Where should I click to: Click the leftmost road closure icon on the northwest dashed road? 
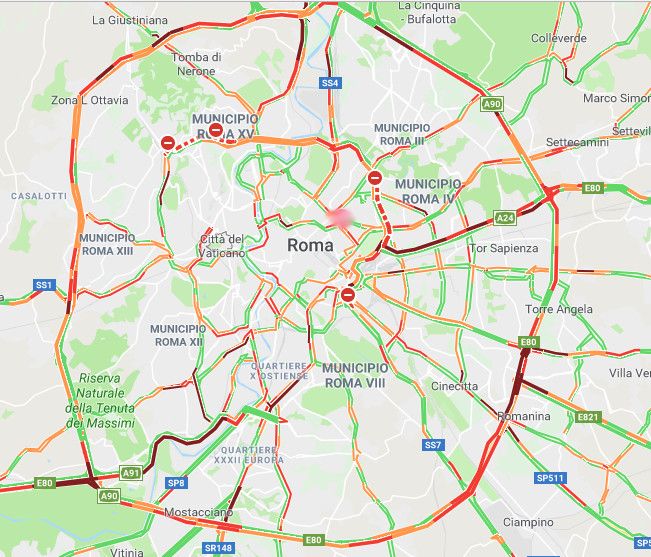coord(168,143)
